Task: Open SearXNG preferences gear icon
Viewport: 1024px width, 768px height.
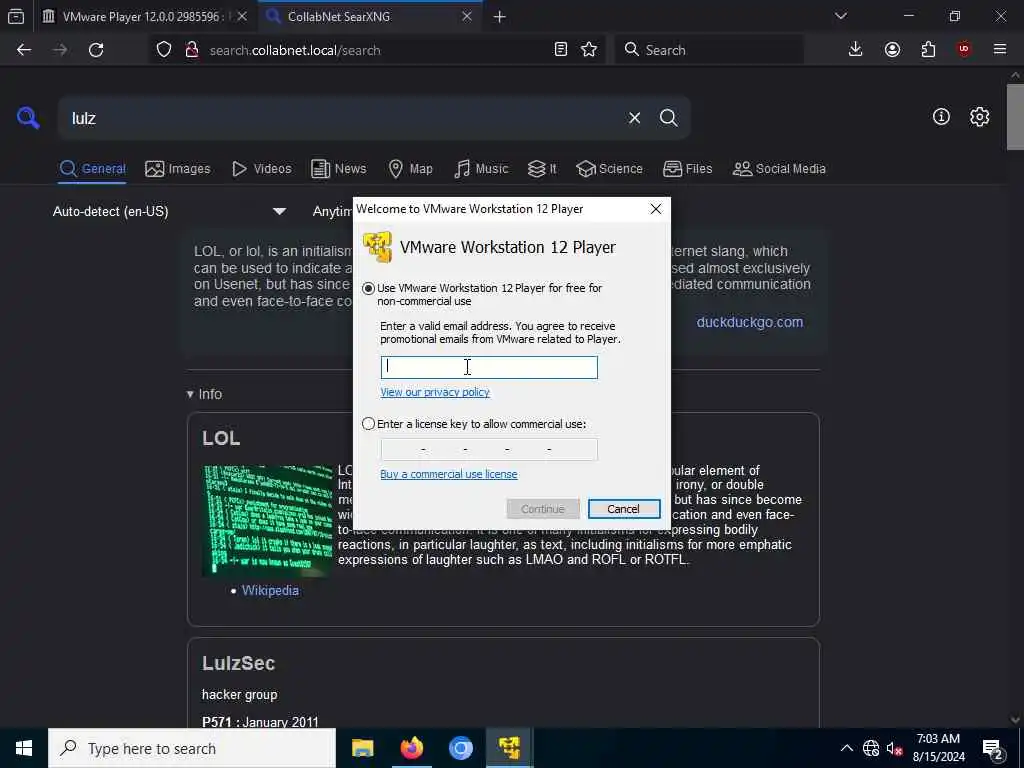Action: pyautogui.click(x=979, y=117)
